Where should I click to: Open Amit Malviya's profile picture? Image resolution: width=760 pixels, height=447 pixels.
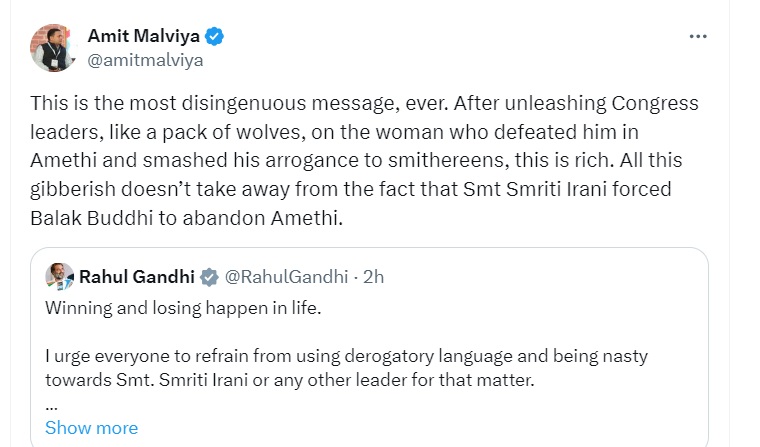click(53, 47)
